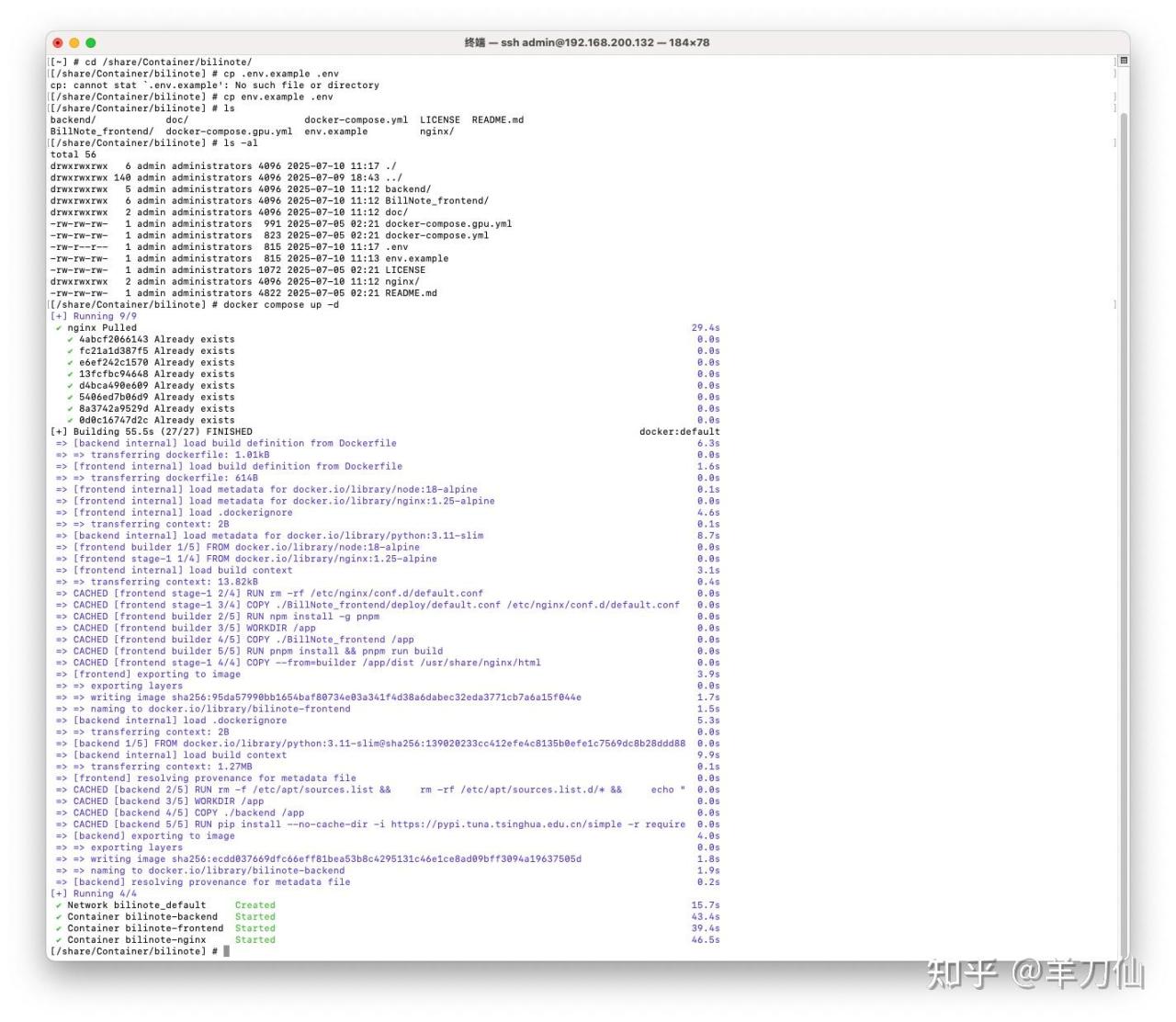Click 'transferring context: 13.82kB' line
The width and height of the screenshot is (1176, 1022).
point(157,582)
